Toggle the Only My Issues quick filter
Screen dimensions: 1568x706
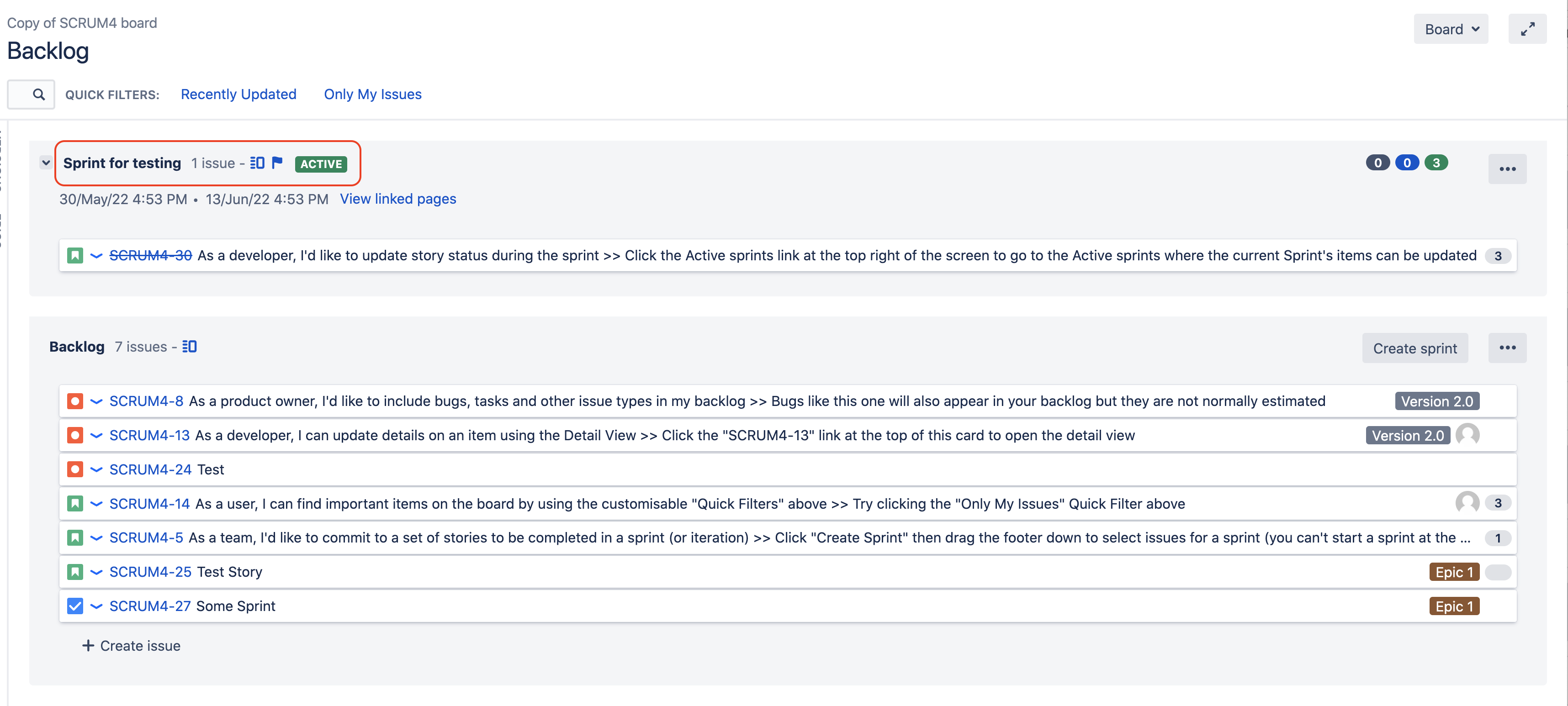click(x=372, y=95)
